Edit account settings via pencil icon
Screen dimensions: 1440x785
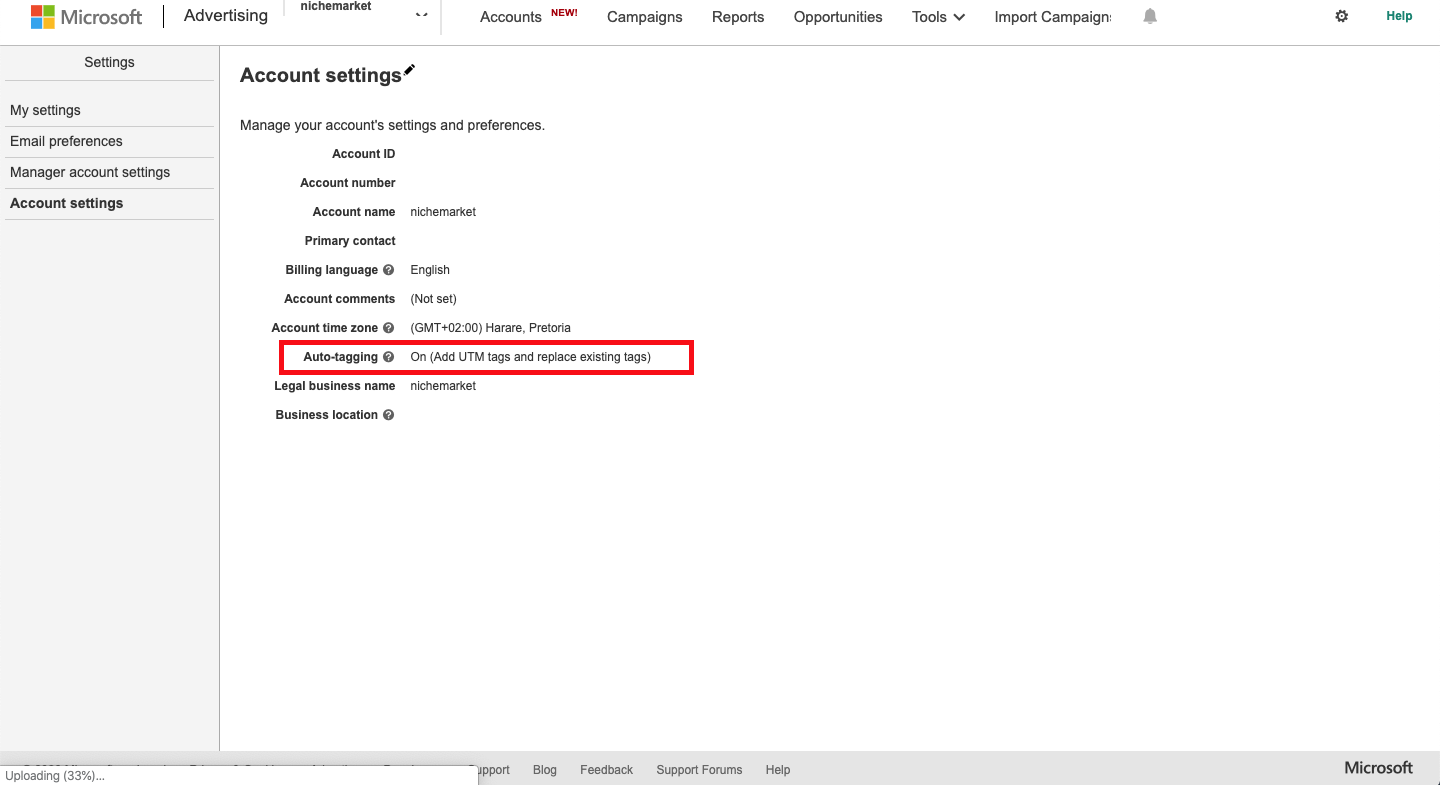[x=409, y=71]
